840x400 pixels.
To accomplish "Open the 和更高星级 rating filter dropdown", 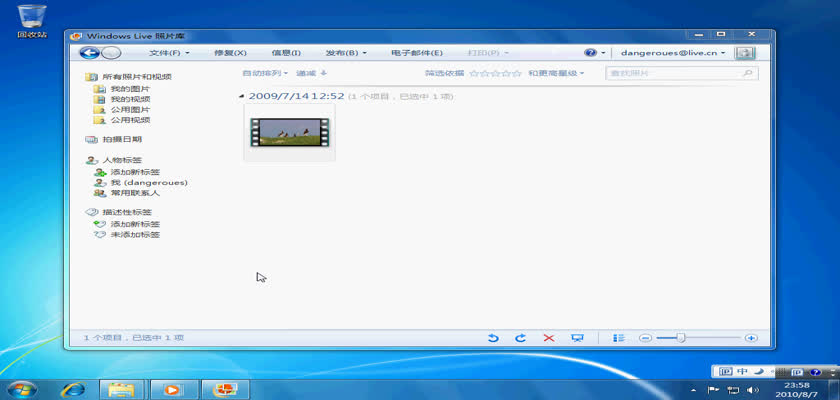I will [x=555, y=73].
